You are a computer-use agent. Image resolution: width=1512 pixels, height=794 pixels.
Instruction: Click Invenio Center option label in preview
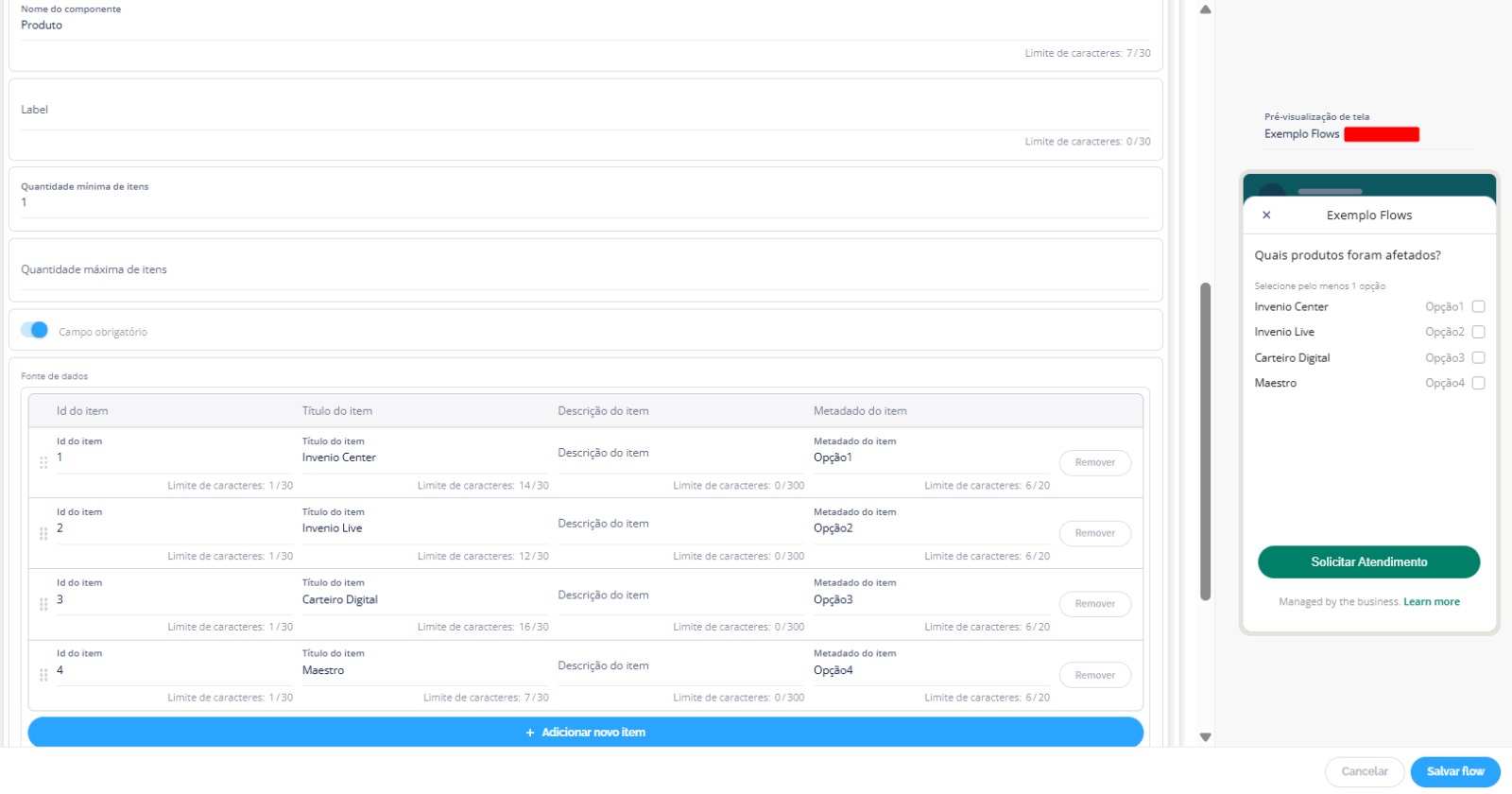tap(1291, 307)
